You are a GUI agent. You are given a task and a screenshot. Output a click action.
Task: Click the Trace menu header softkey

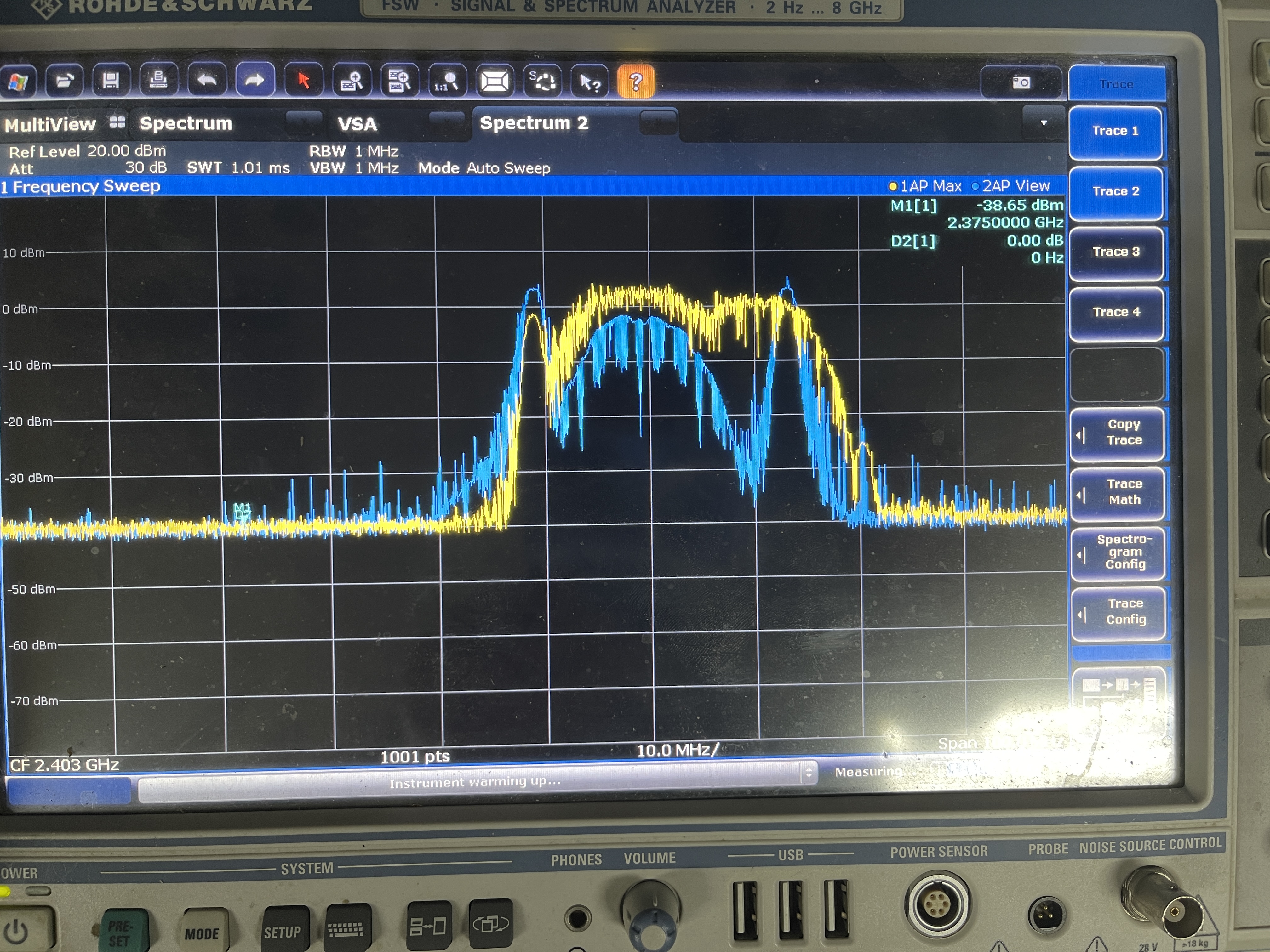coord(1117,84)
